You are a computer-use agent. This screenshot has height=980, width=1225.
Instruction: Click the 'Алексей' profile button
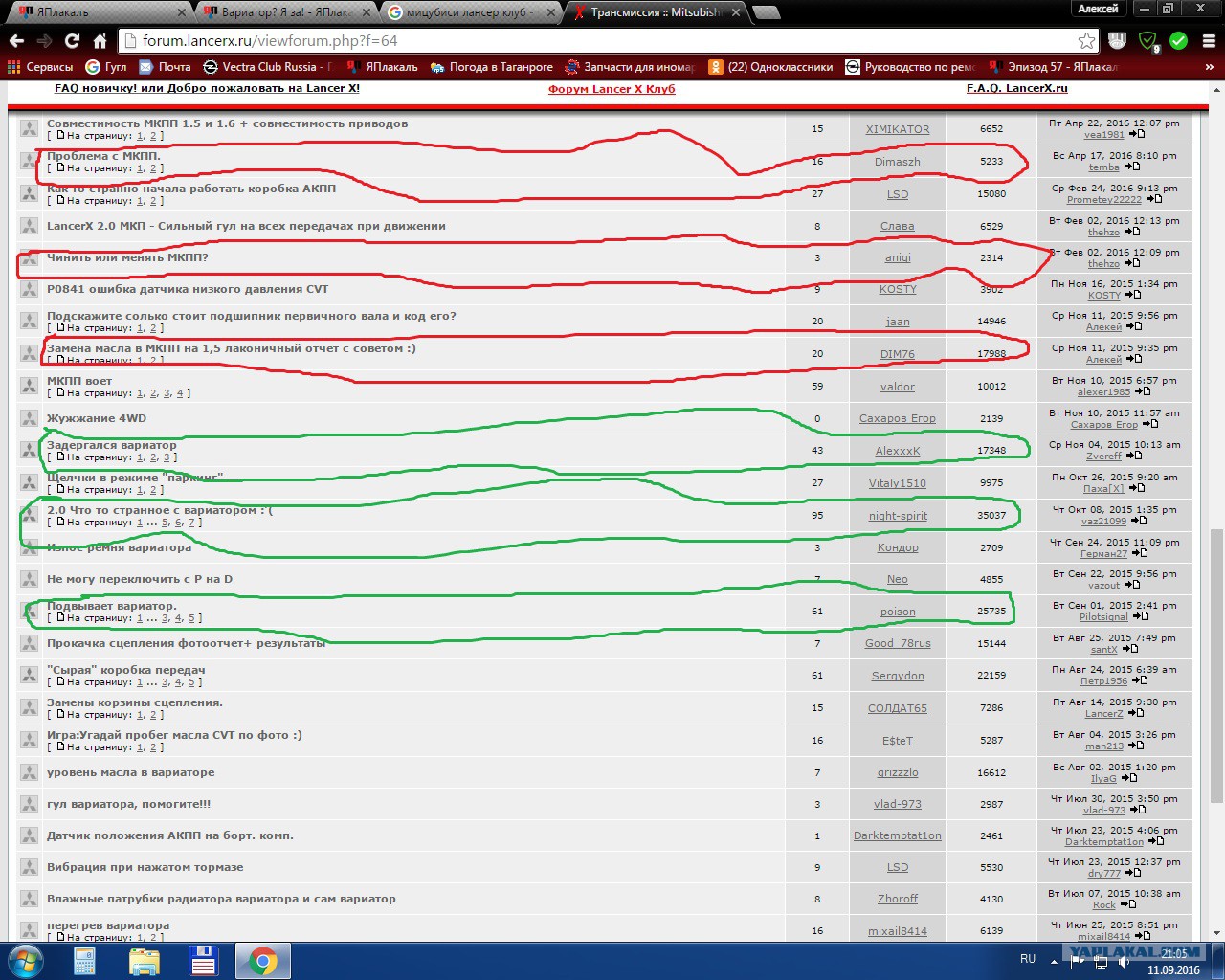coord(1098,9)
